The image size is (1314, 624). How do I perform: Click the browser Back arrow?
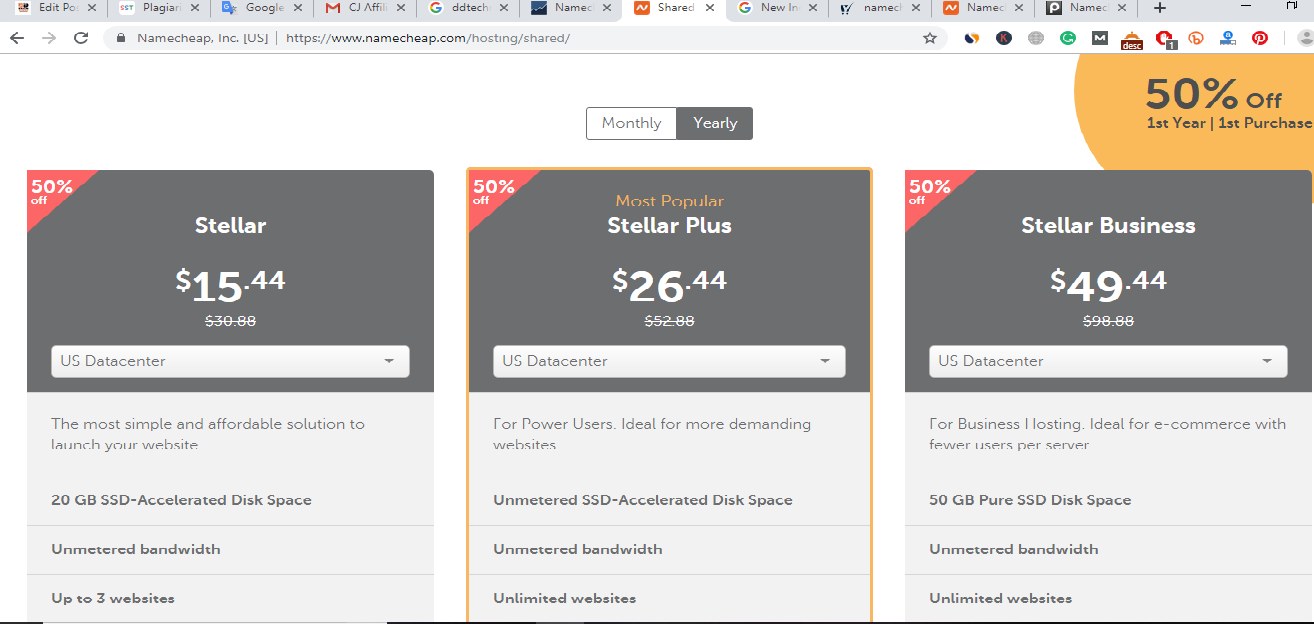pos(17,38)
